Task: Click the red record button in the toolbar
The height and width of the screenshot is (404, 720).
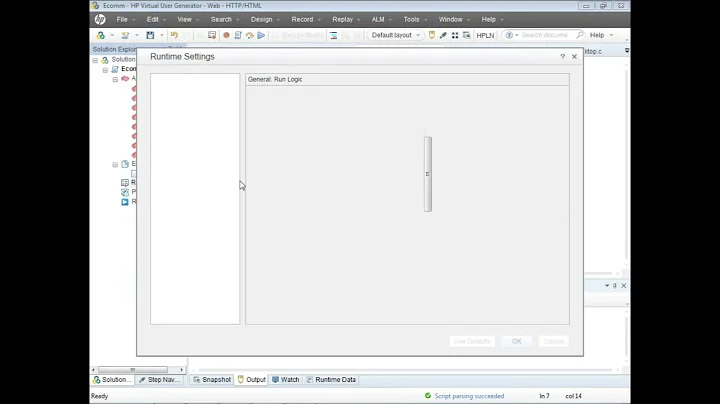Action: tap(226, 35)
